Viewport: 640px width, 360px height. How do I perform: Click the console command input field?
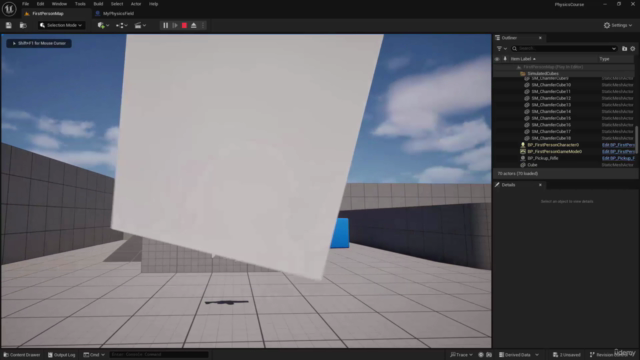click(159, 355)
